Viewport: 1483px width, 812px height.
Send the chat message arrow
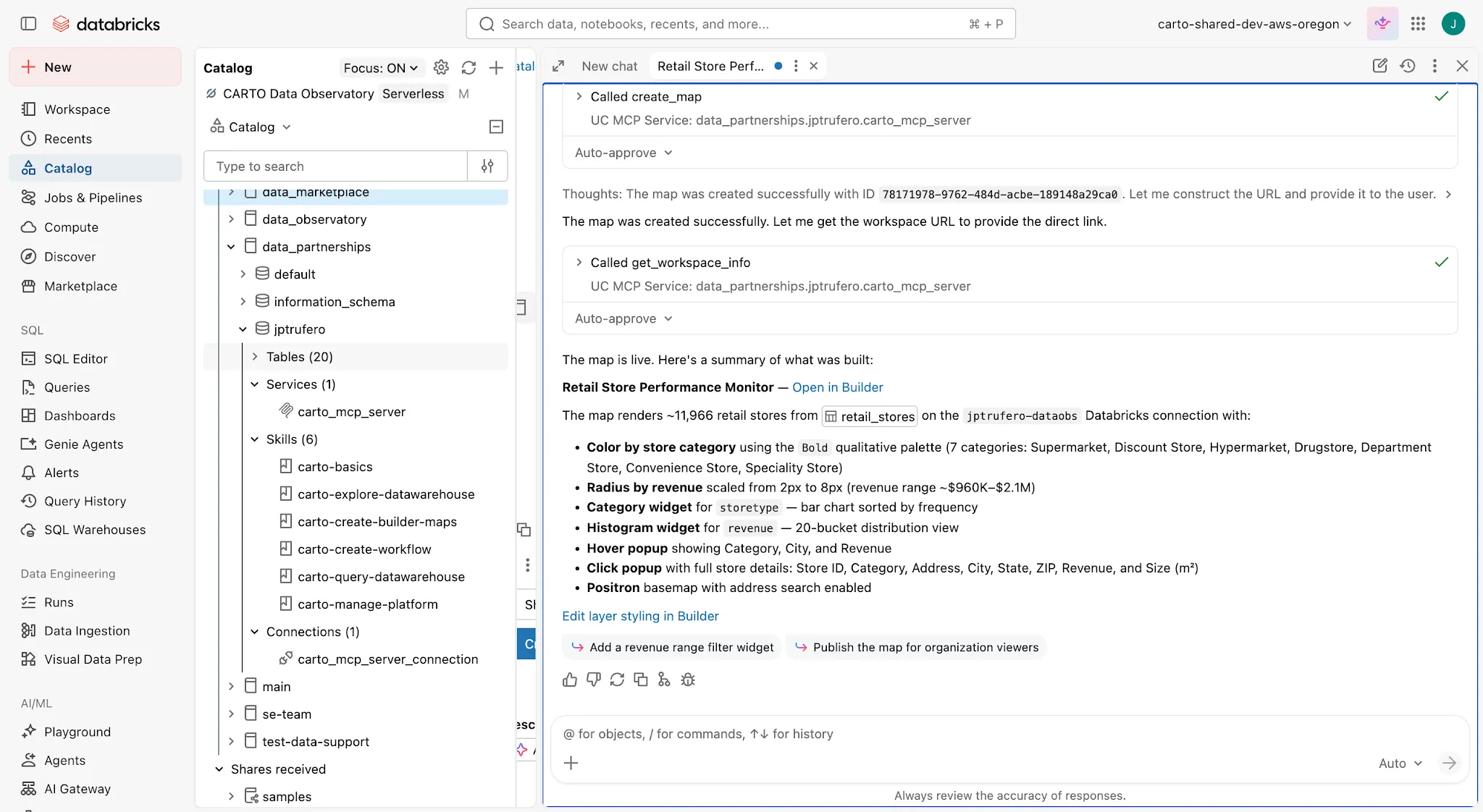pyautogui.click(x=1449, y=763)
